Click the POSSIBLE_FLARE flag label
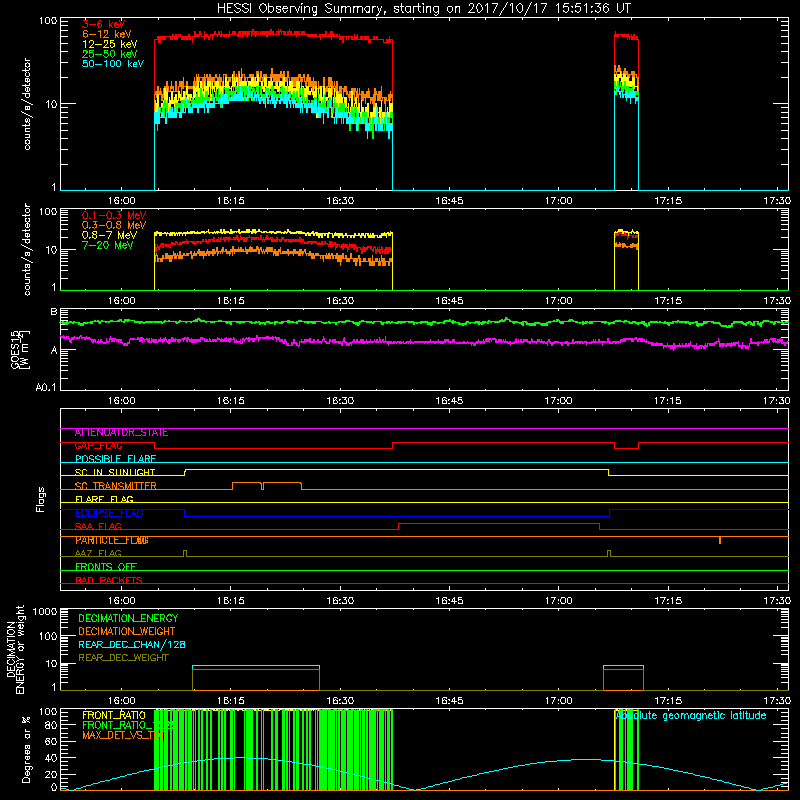The height and width of the screenshot is (800, 800). [115, 459]
